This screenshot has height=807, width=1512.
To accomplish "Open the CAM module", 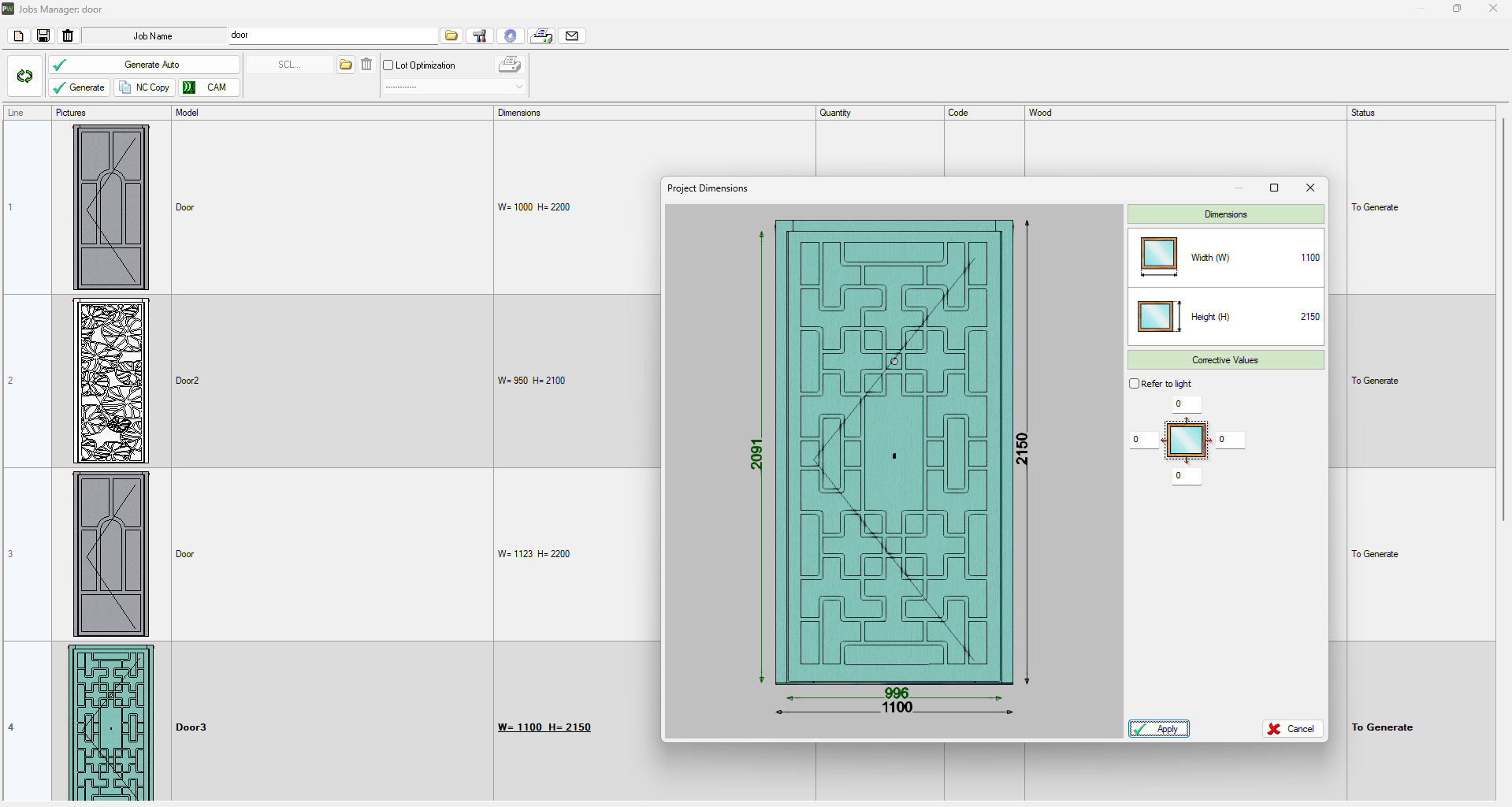I will tap(210, 87).
